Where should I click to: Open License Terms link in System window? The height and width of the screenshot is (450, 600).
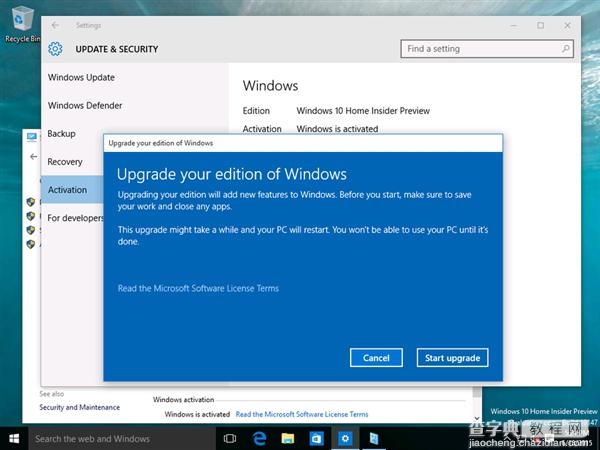(x=302, y=414)
